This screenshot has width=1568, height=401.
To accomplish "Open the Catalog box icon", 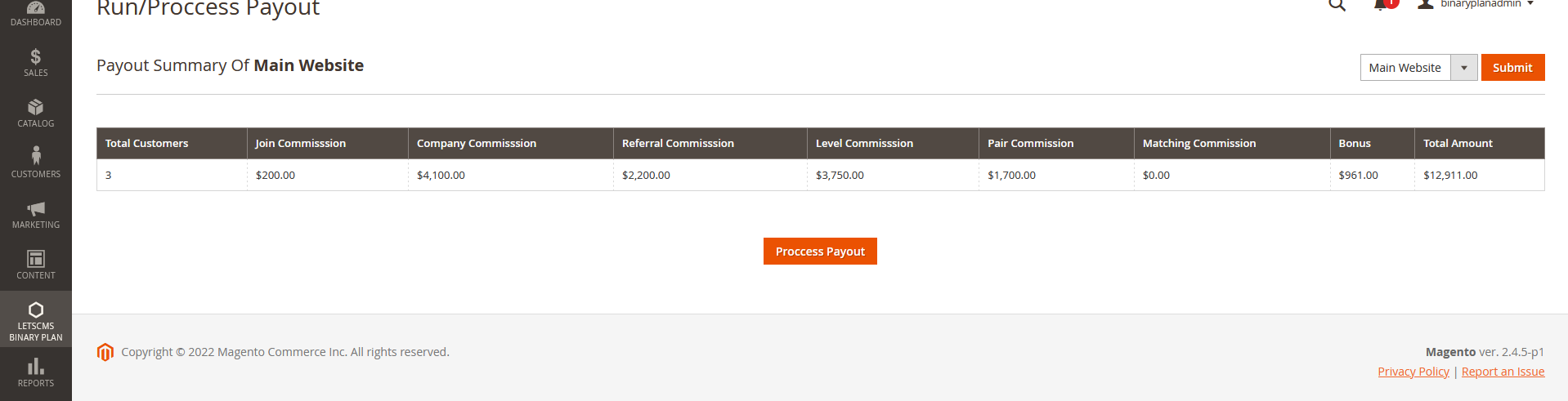I will click(x=35, y=108).
